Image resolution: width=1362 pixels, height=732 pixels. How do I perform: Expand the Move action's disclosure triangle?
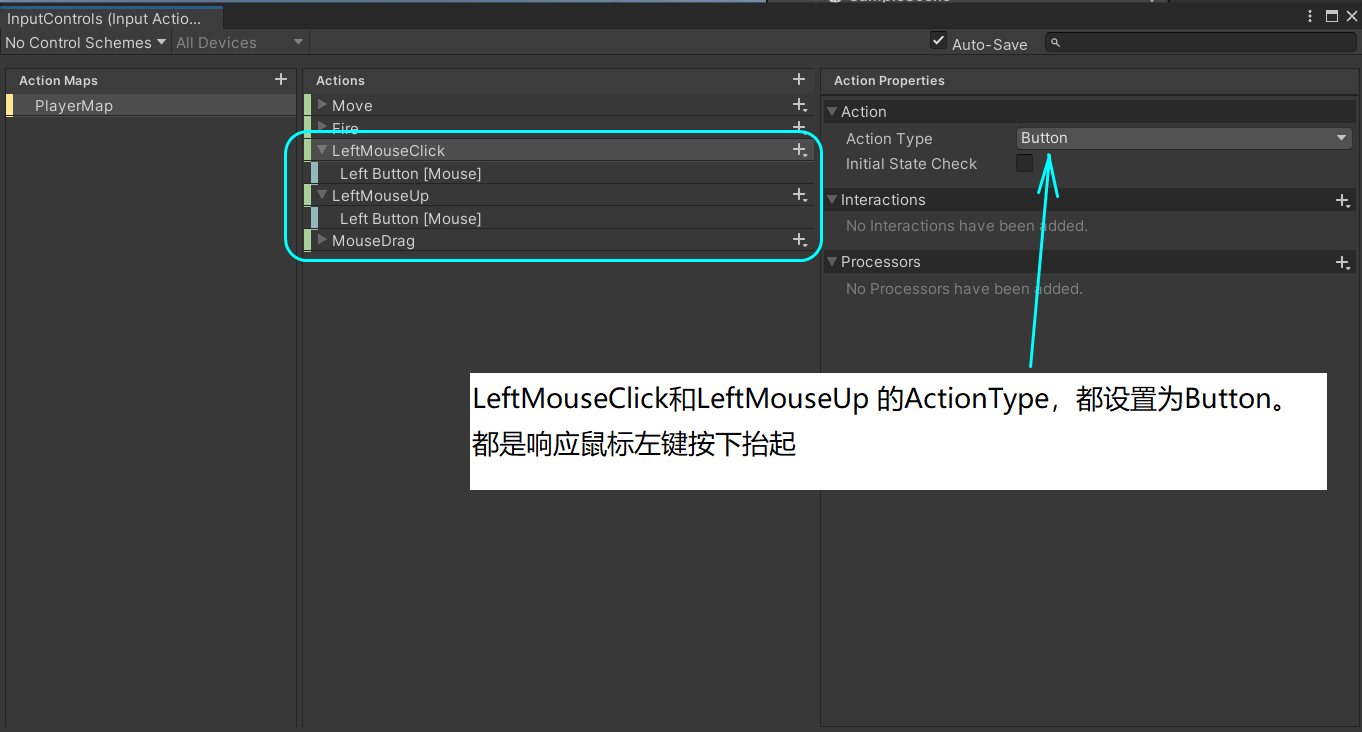click(320, 104)
